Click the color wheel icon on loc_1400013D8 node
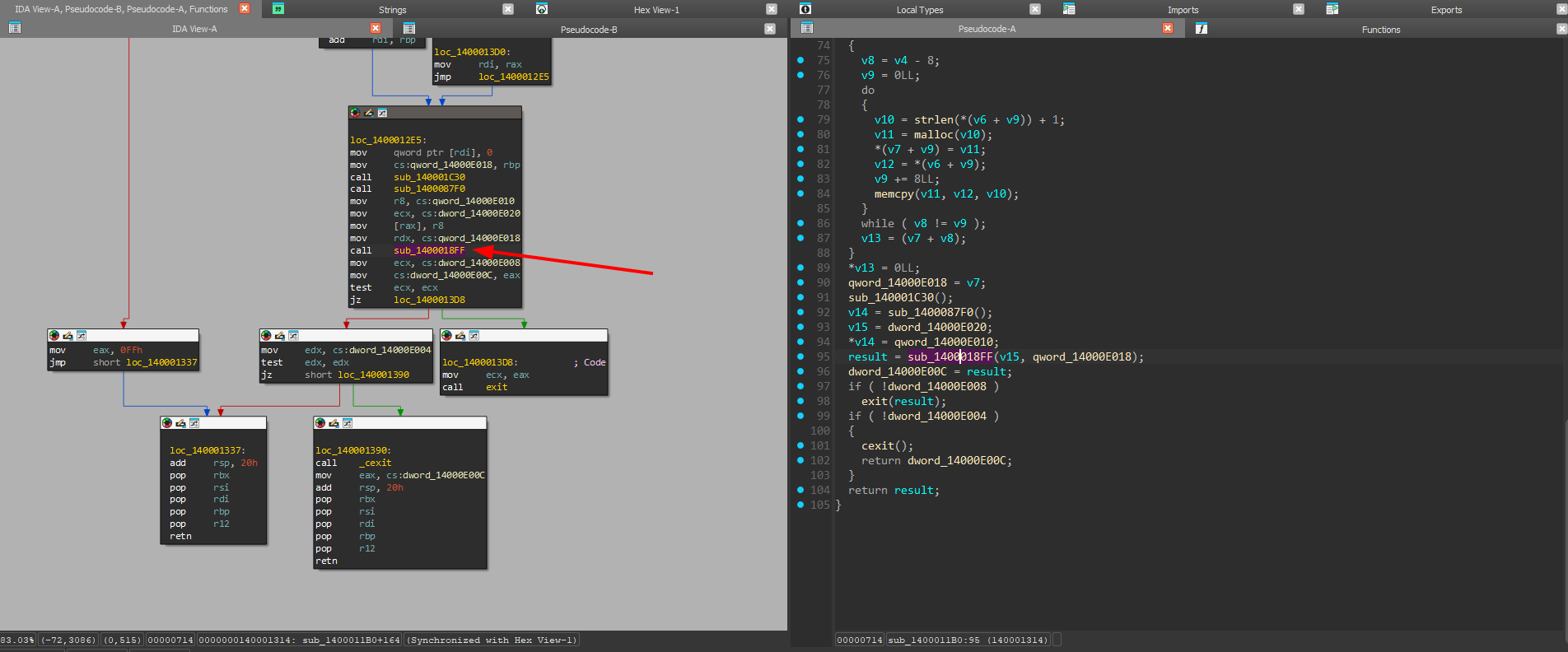This screenshot has height=652, width=1568. (446, 336)
